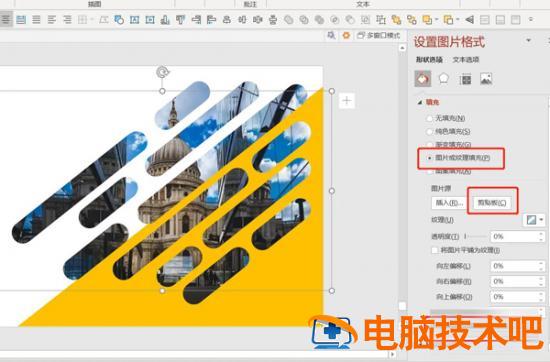Screen dimensions: 550x362
Task: Open the toolbar overflow arrow at far right
Action: point(531,19)
